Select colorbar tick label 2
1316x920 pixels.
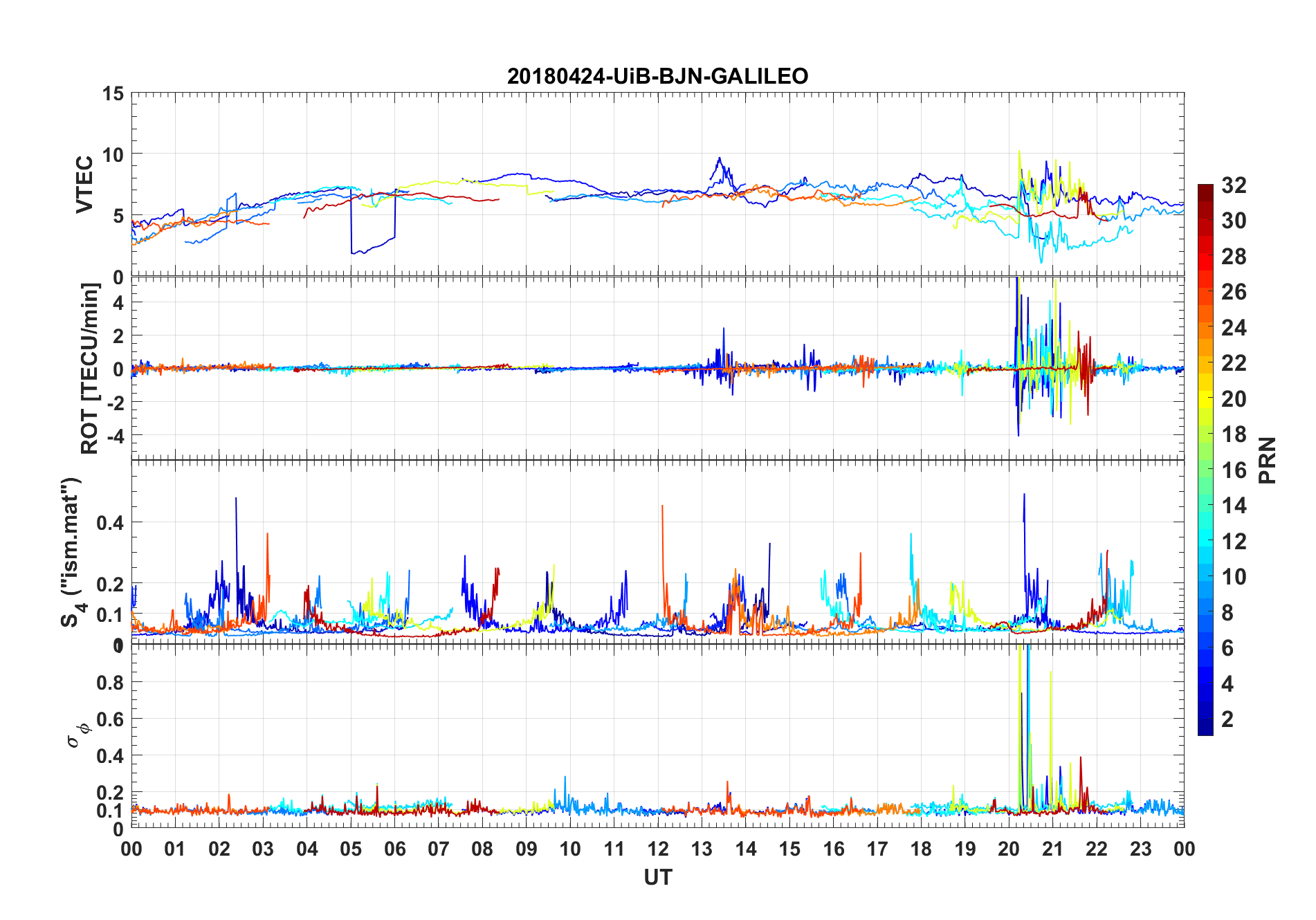1227,719
